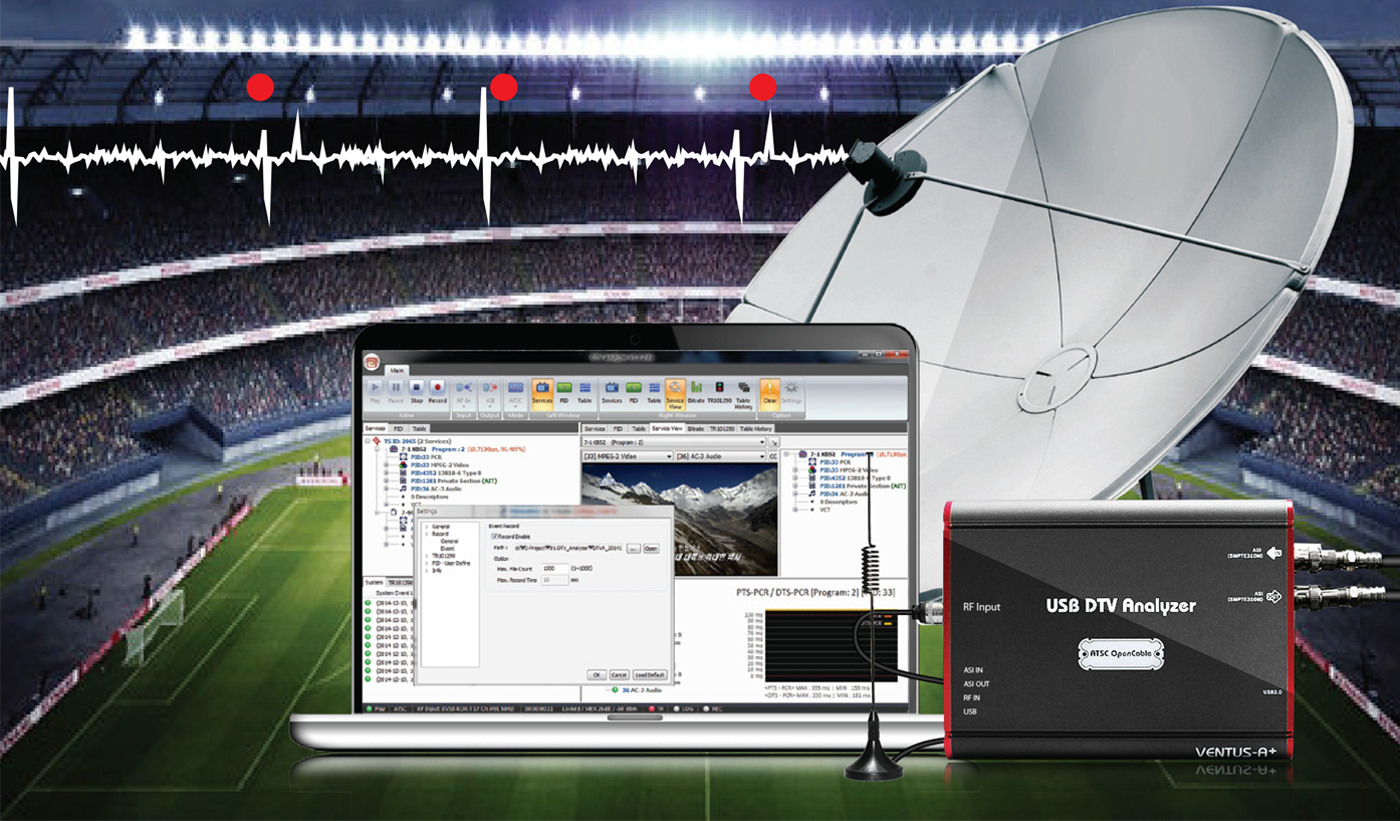Viewport: 1400px width, 821px height.
Task: Click the round application logo button
Action: point(371,362)
